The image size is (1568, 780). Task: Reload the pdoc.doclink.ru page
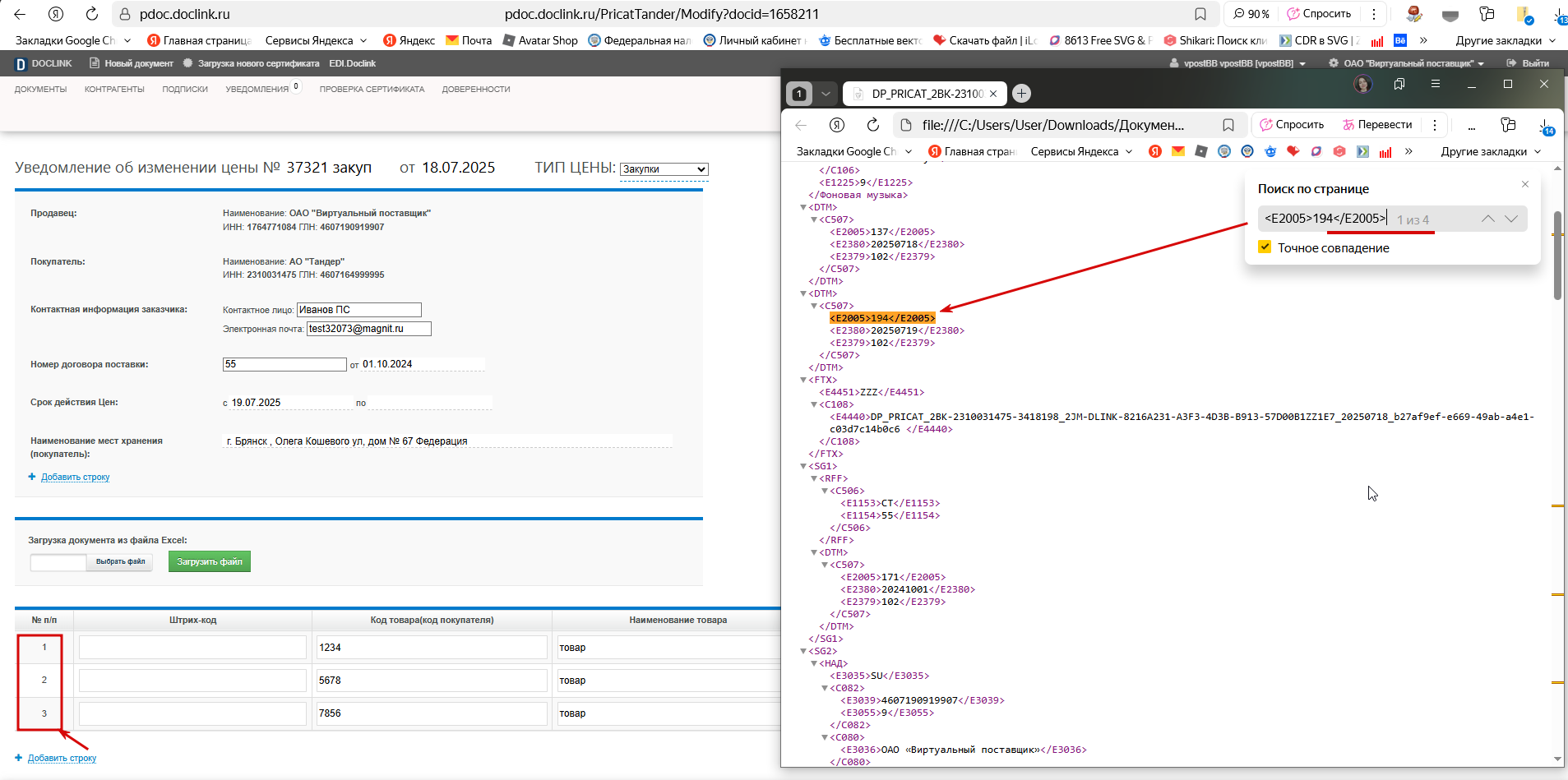point(92,14)
